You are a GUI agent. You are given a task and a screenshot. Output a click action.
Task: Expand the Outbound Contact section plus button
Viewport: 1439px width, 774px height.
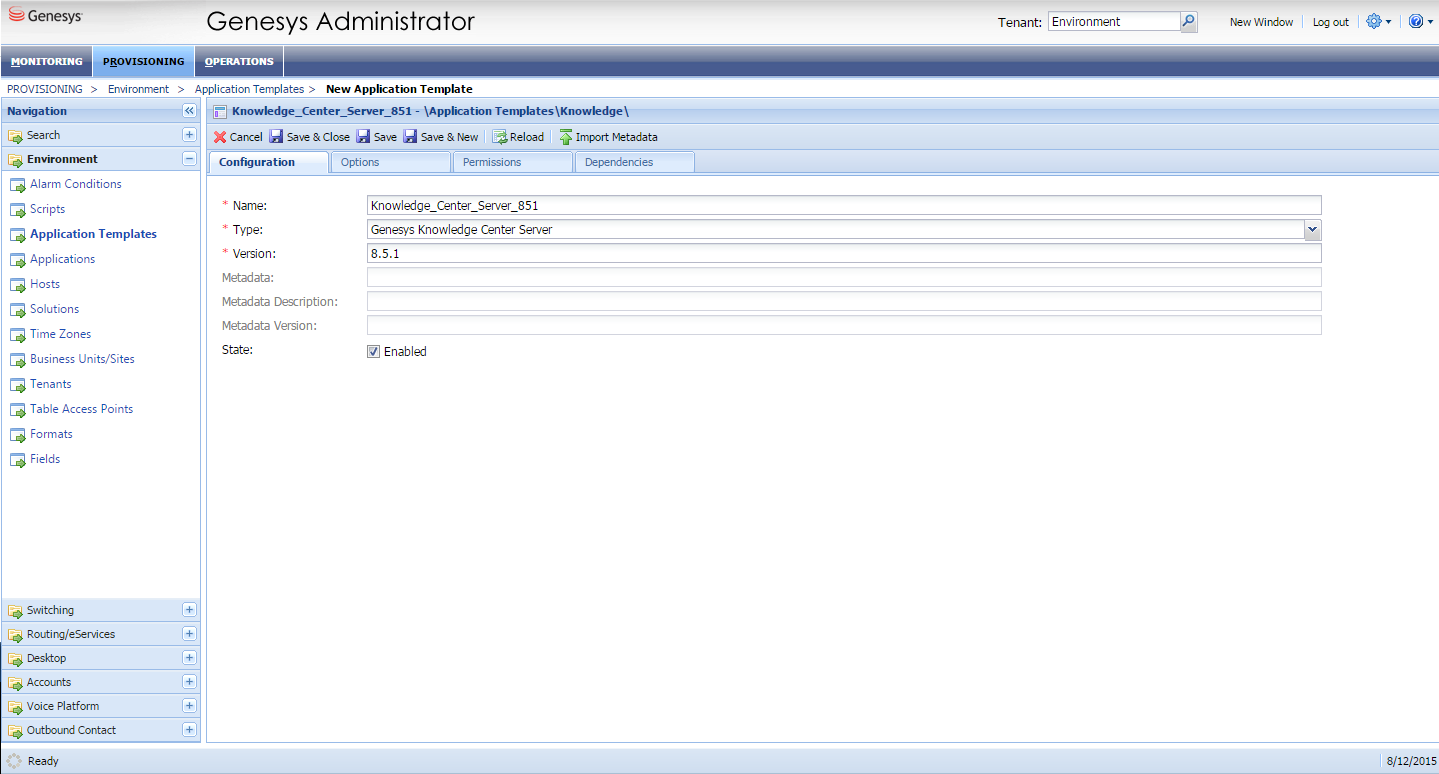pyautogui.click(x=189, y=730)
